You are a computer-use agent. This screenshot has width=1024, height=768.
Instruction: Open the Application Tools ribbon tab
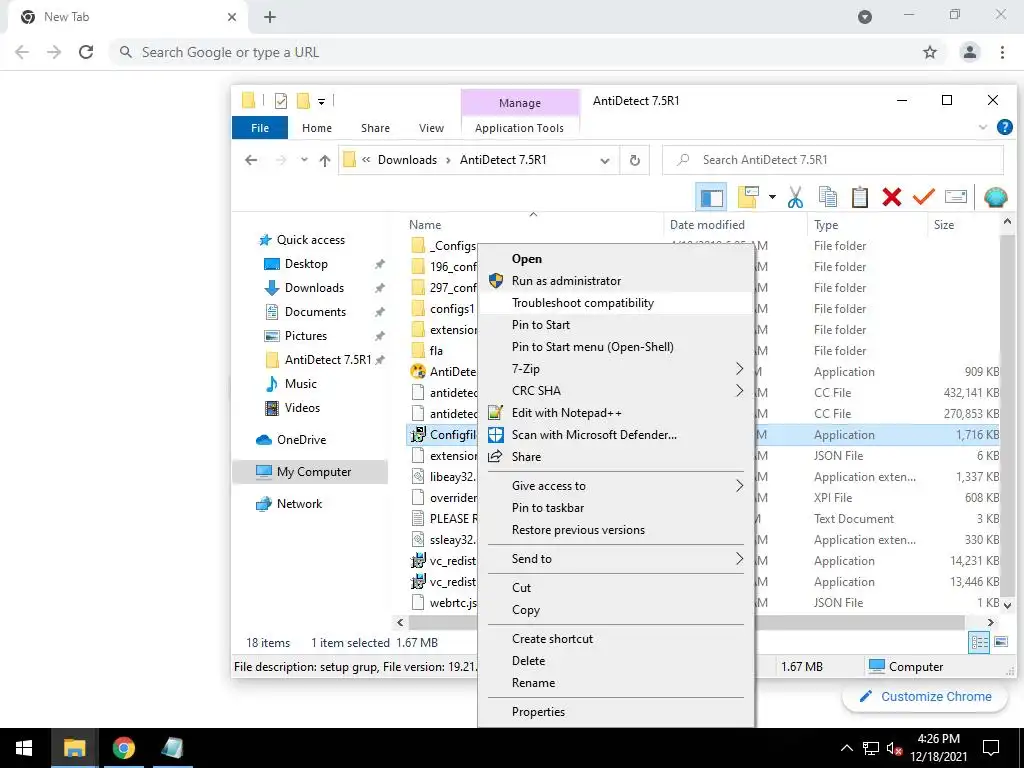click(519, 128)
